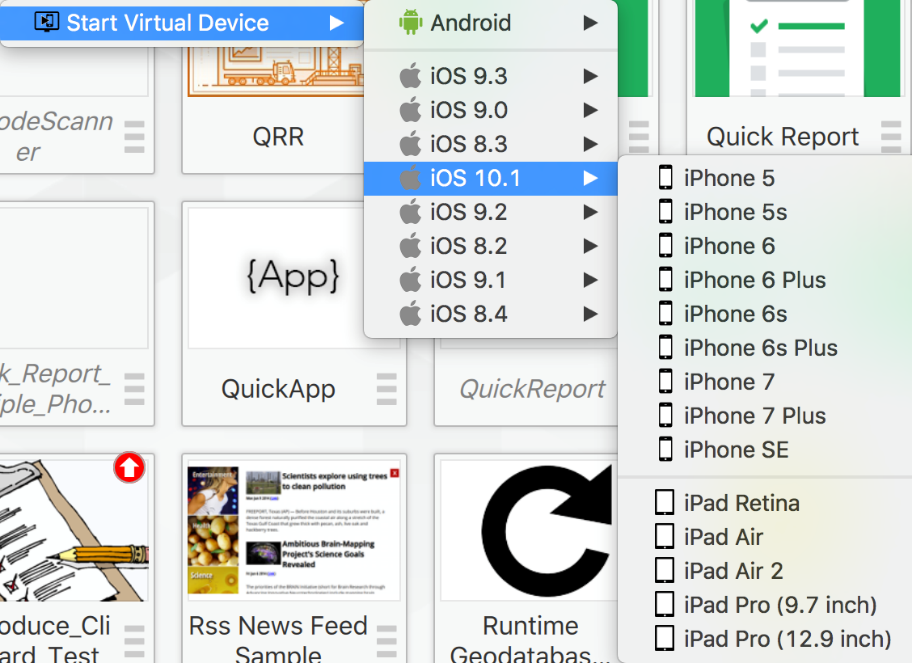Open the Quick Report checklist thumbnail

pyautogui.click(x=797, y=48)
